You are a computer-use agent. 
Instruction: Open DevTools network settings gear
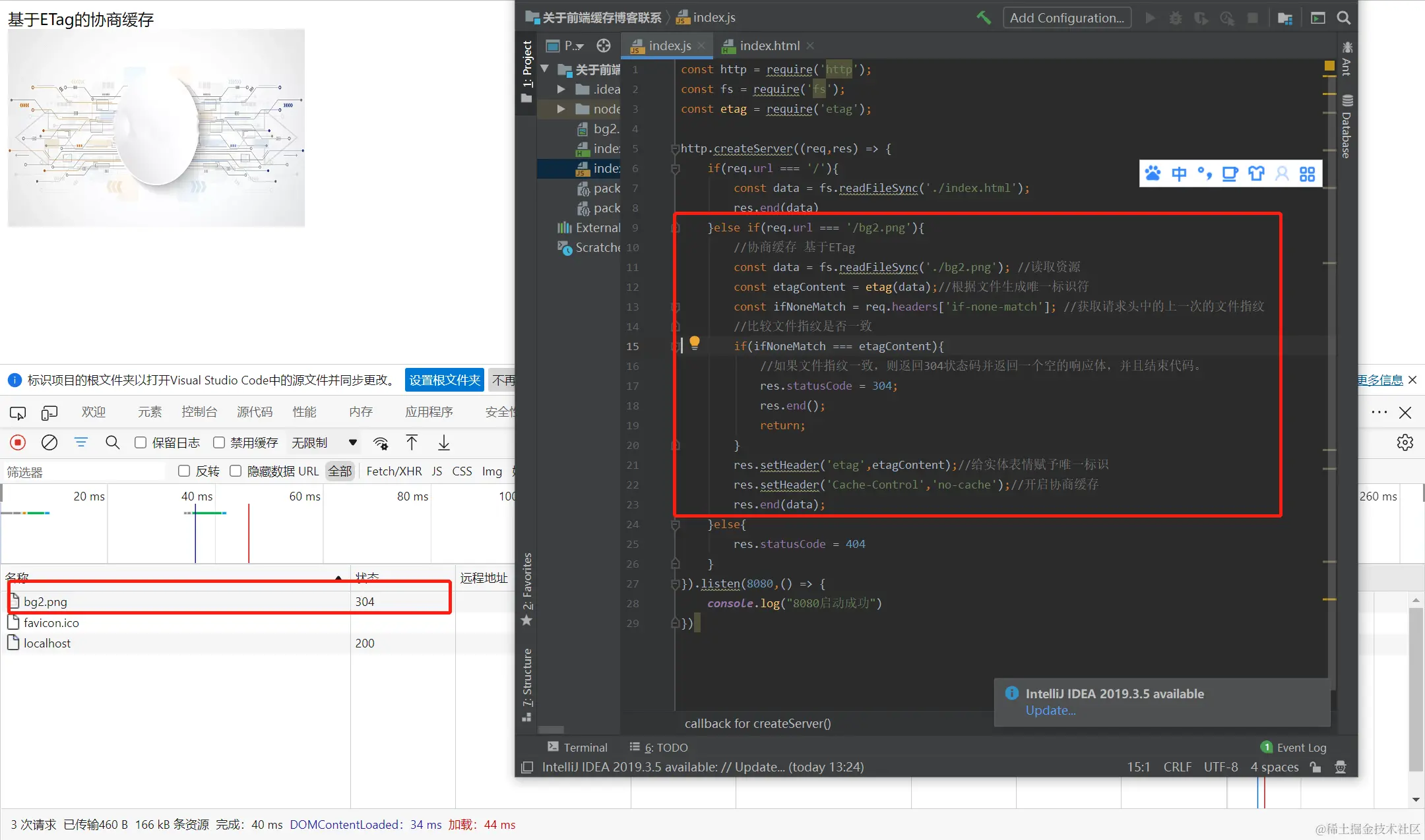point(1405,442)
